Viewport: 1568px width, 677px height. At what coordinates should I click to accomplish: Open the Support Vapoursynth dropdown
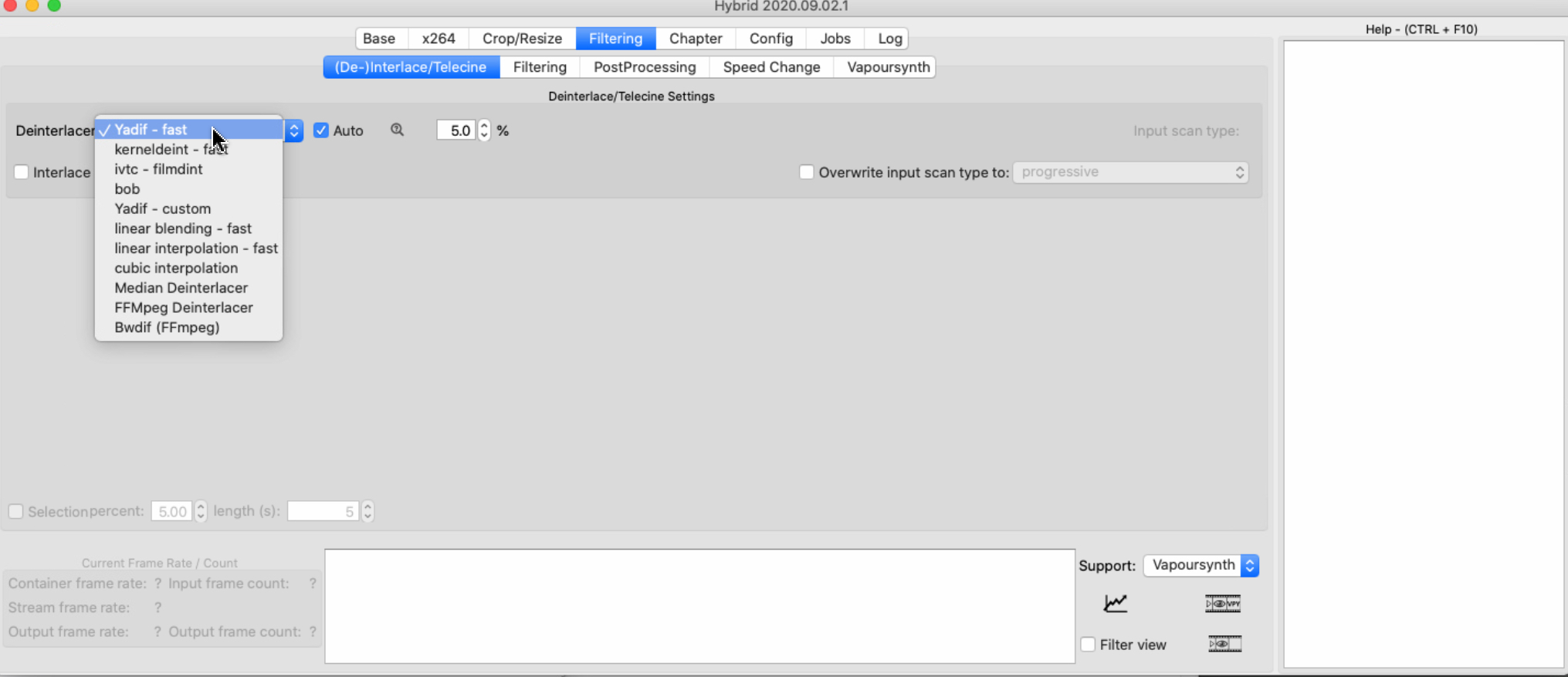(x=1201, y=565)
